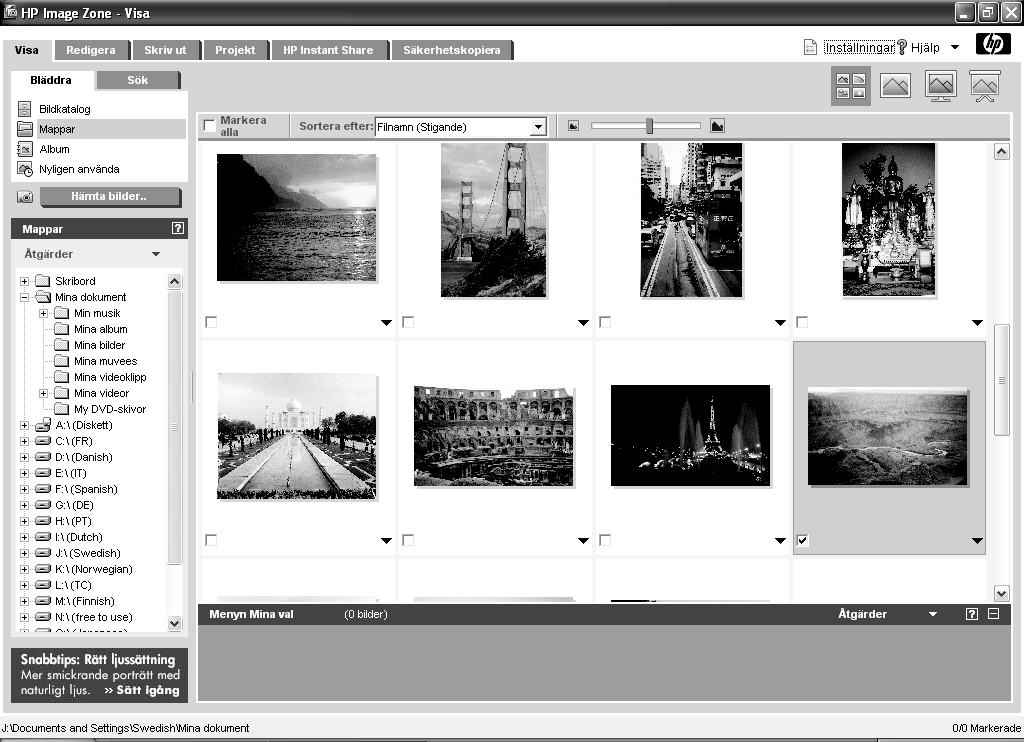Image resolution: width=1024 pixels, height=742 pixels.
Task: Click the camera icon beside Hämta bilder
Action: 25,197
